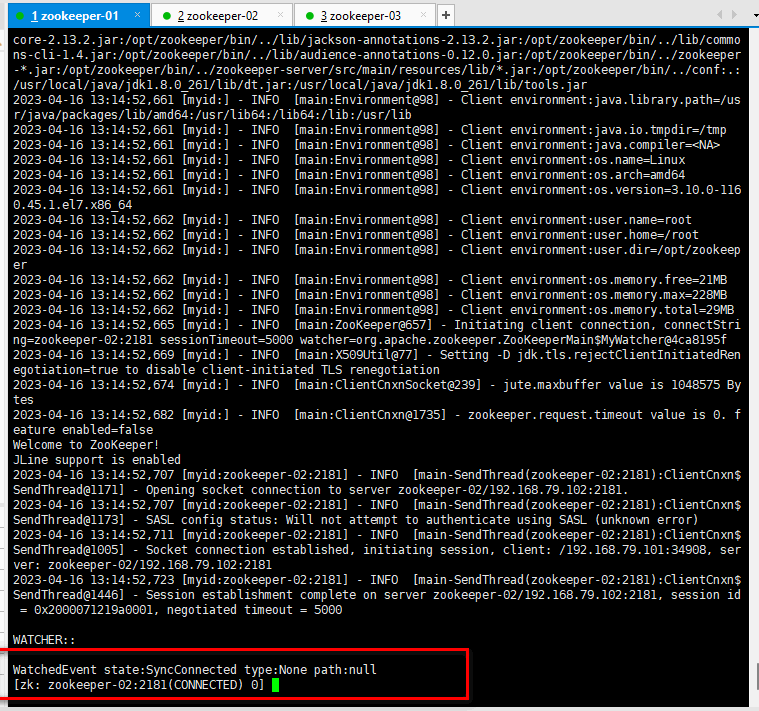Click the 'Session establishment complete' log line

click(x=377, y=595)
